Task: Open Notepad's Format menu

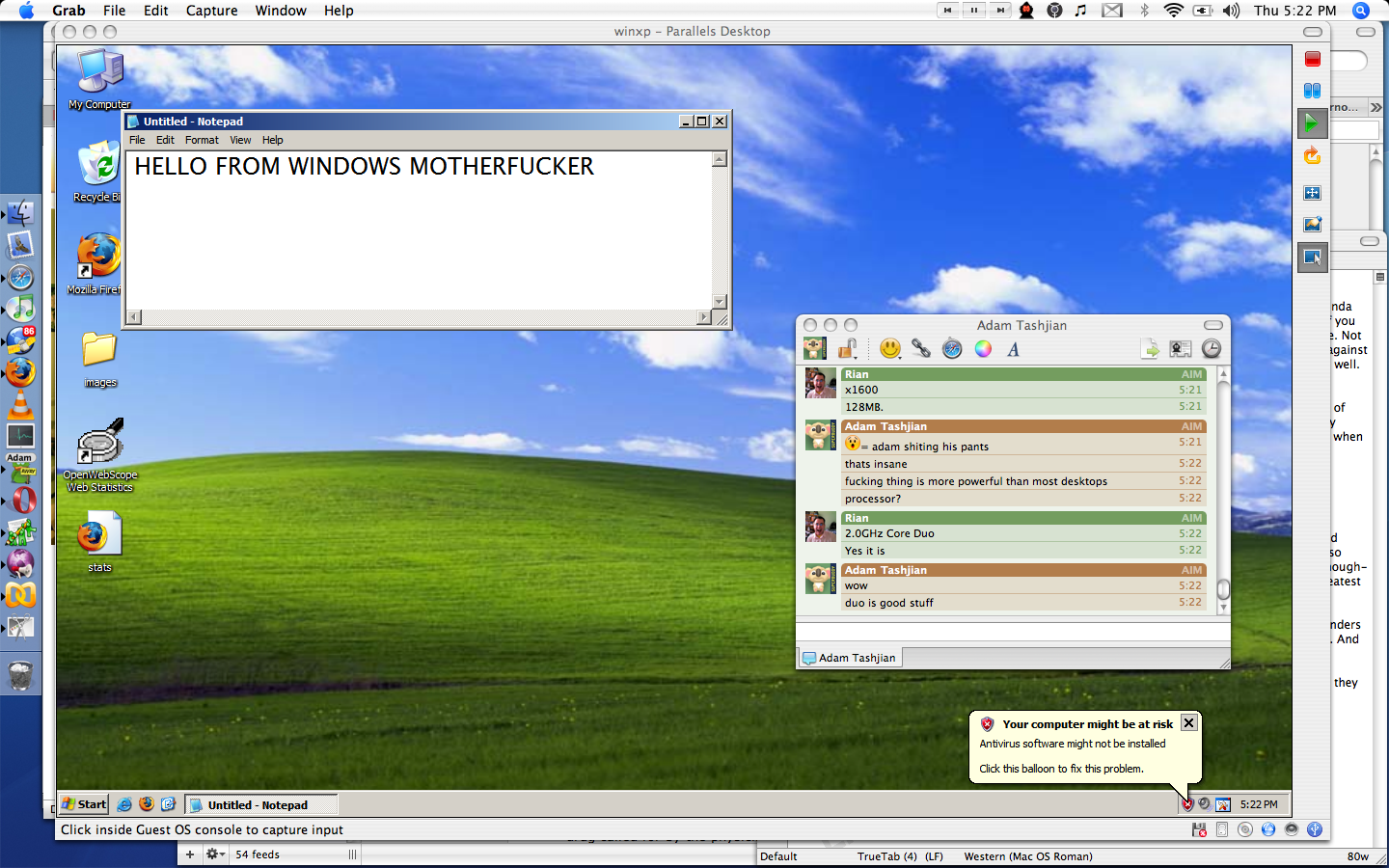Action: coord(202,140)
